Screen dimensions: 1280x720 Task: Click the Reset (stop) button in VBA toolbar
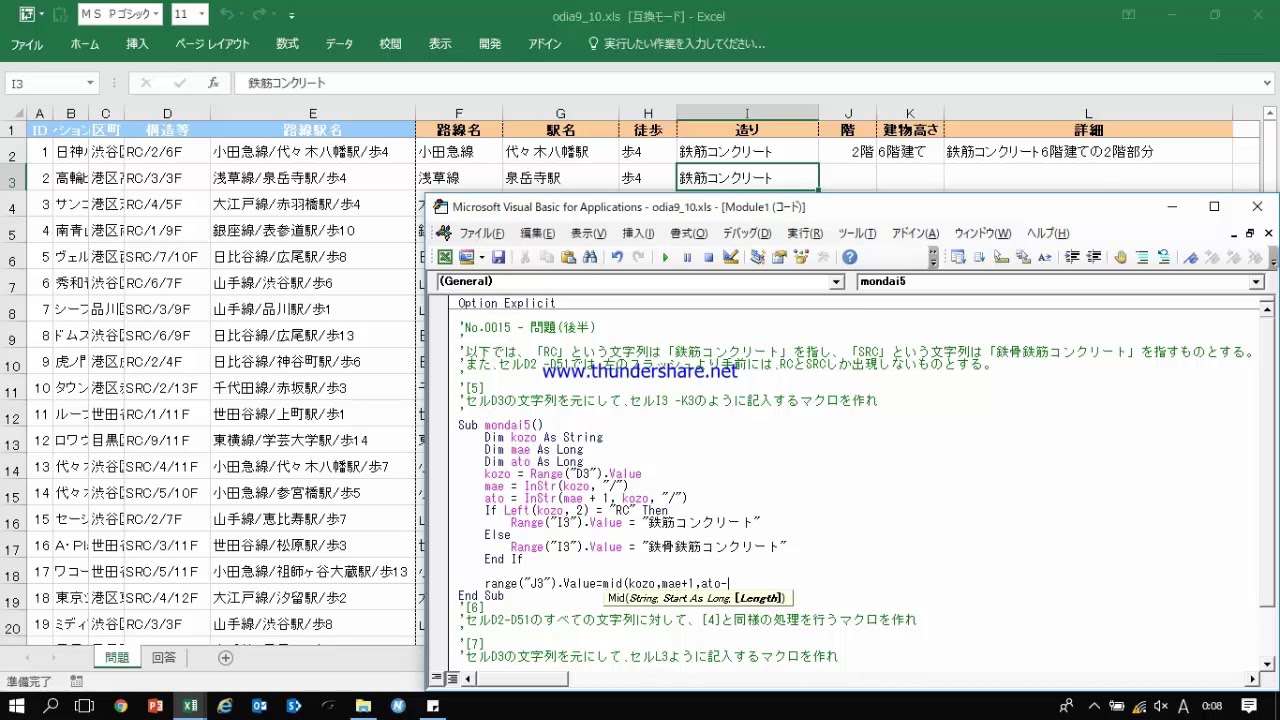pos(708,257)
